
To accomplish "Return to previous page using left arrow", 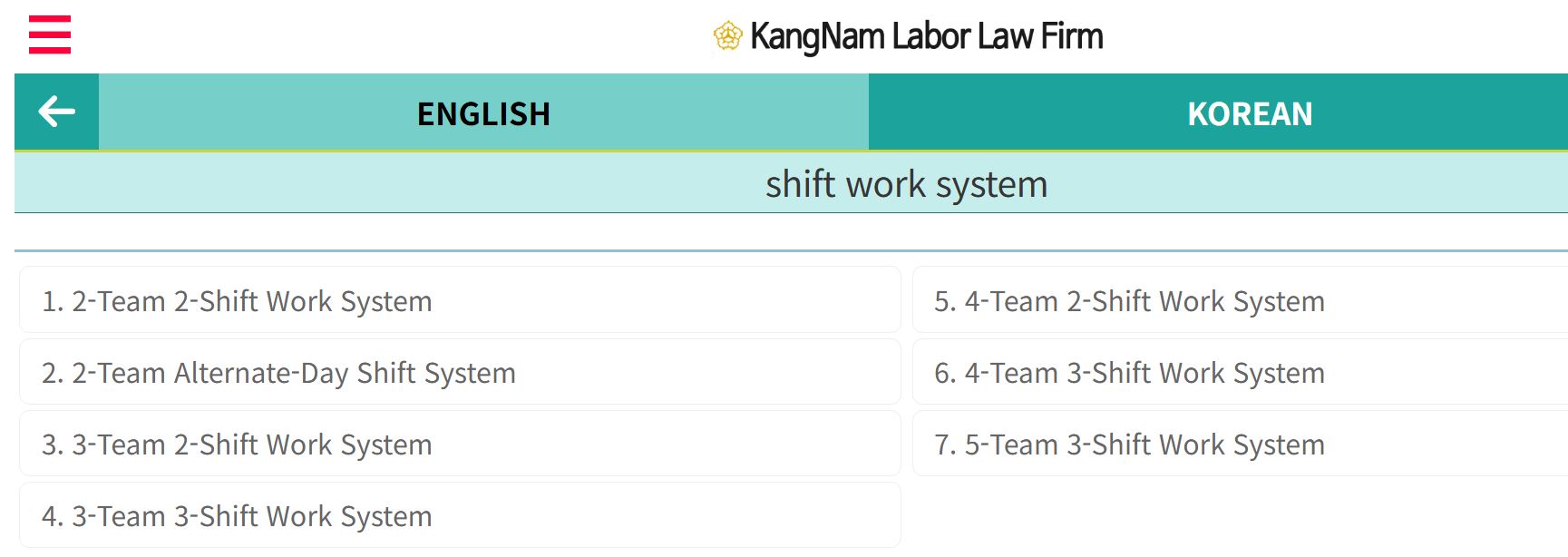I will (56, 112).
